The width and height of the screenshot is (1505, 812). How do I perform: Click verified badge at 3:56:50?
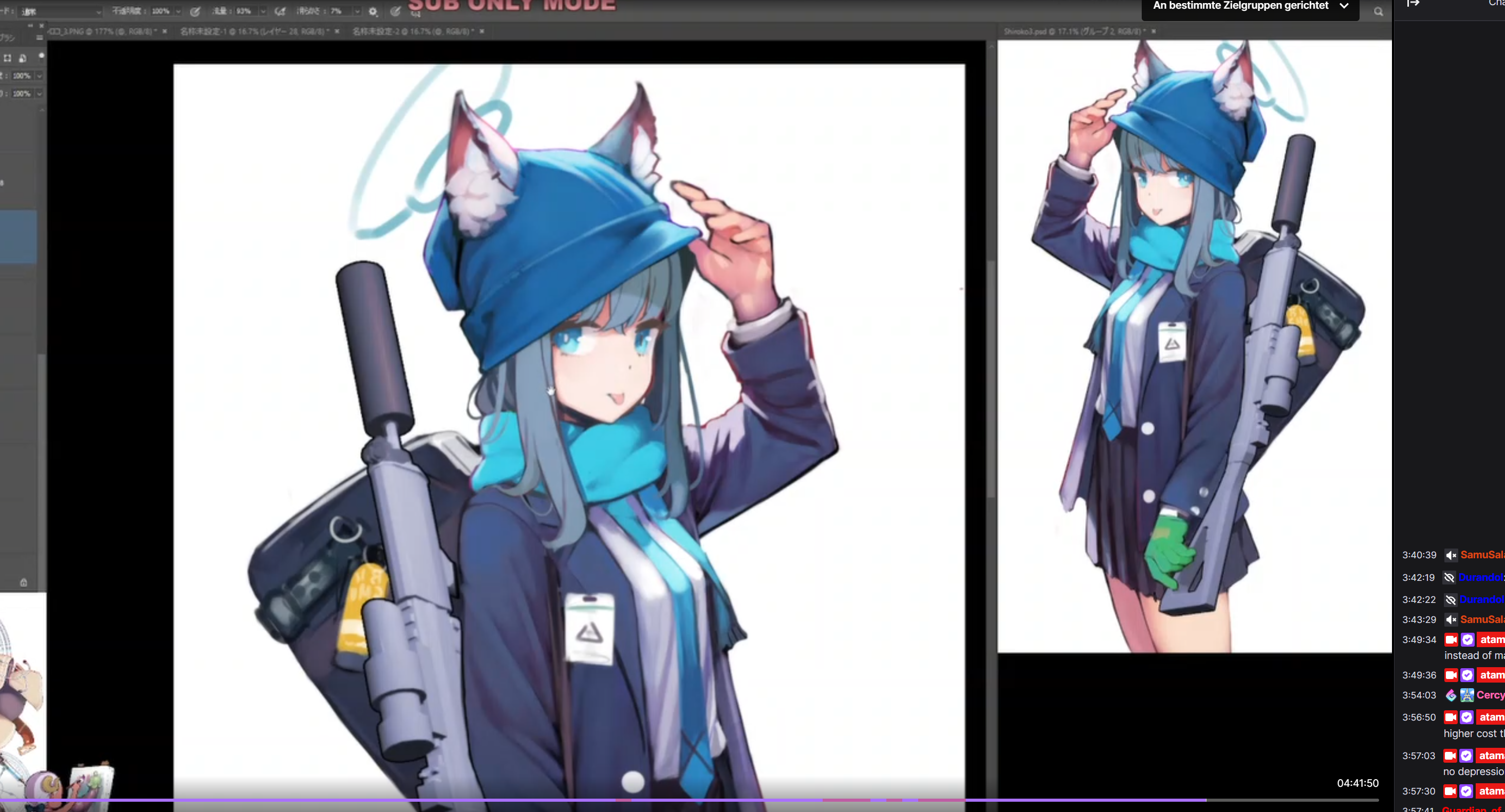click(1466, 717)
